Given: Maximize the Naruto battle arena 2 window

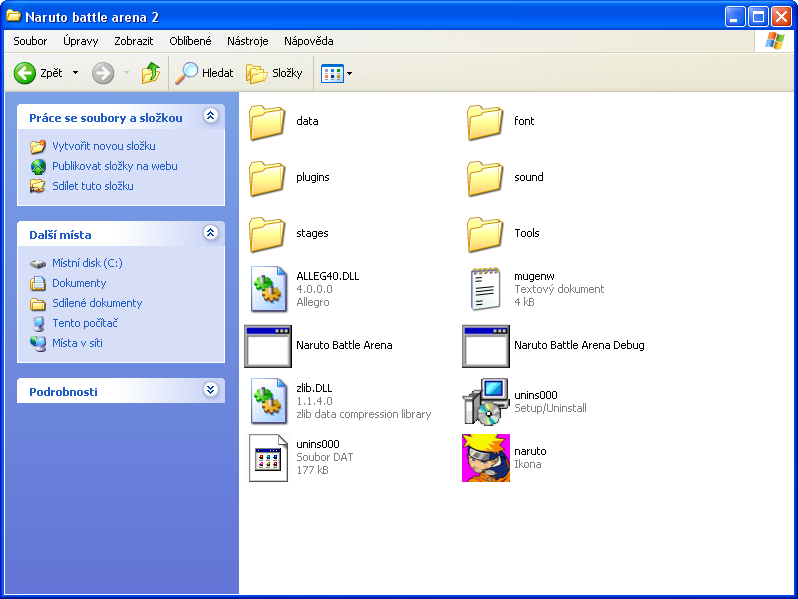Looking at the screenshot, I should 758,16.
